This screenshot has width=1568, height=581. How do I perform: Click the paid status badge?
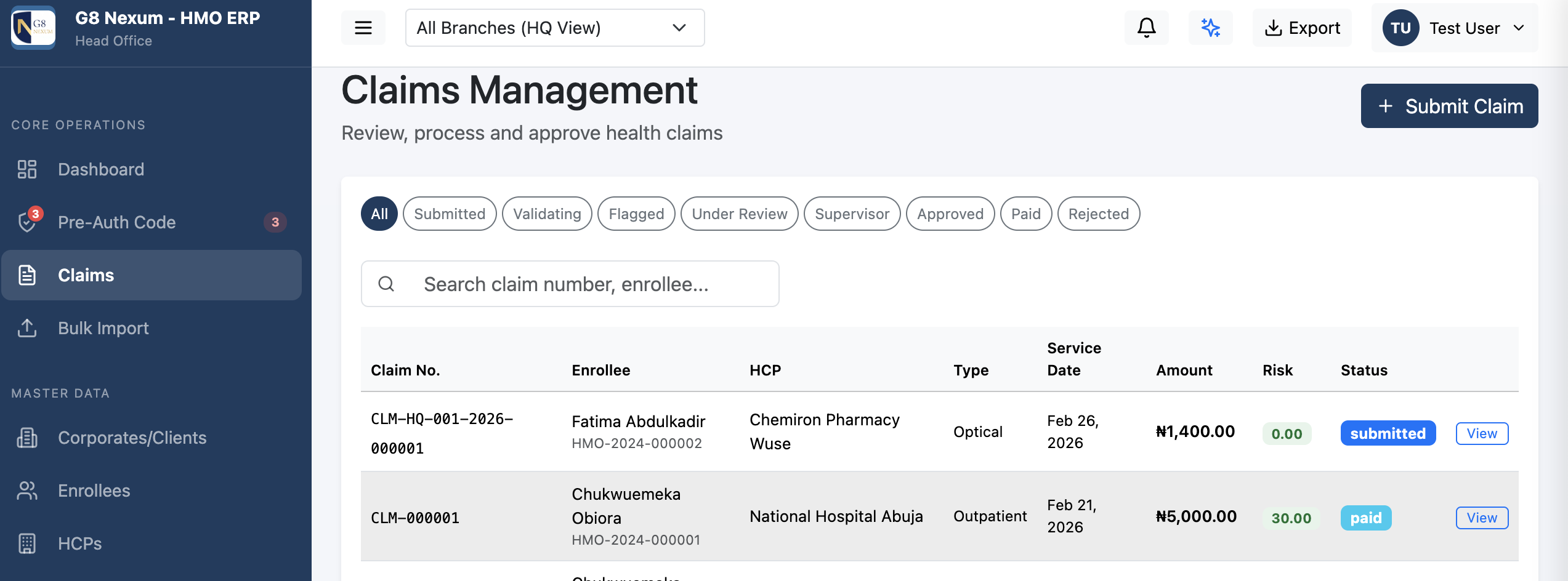(1365, 518)
